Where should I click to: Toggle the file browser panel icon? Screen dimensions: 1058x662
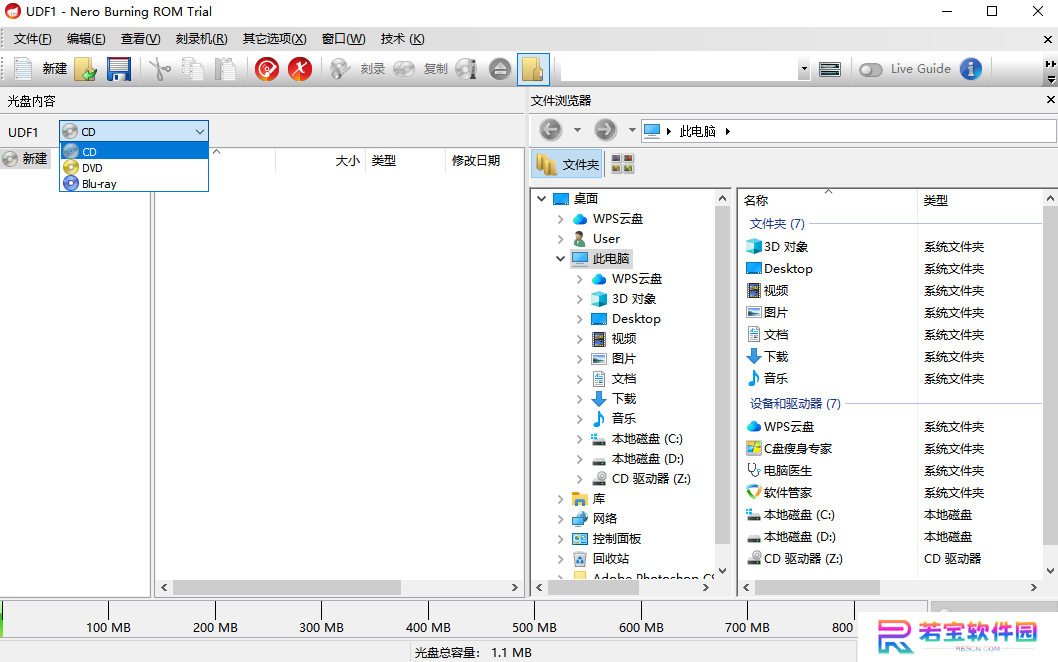(x=533, y=69)
